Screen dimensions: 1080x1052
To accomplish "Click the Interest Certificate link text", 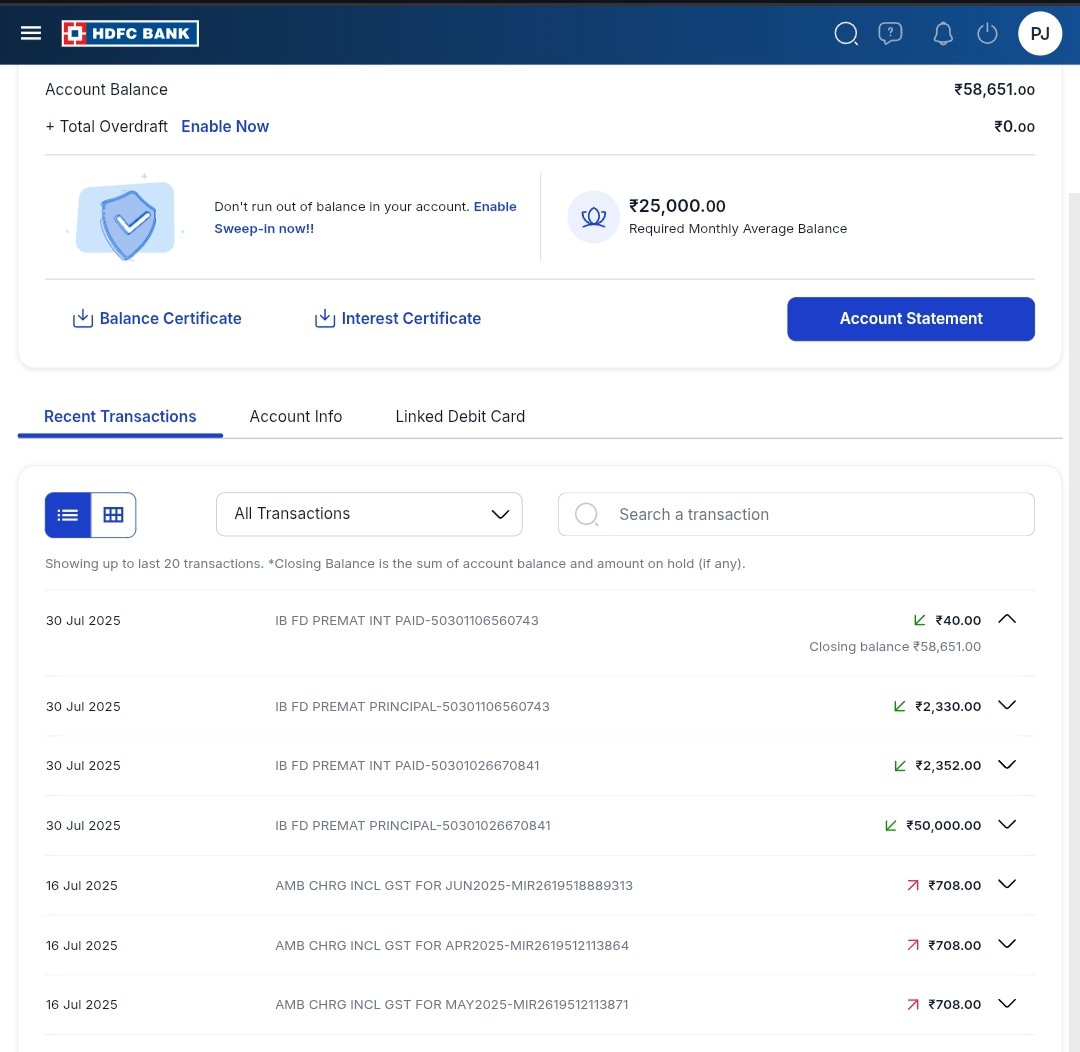I will tap(411, 318).
